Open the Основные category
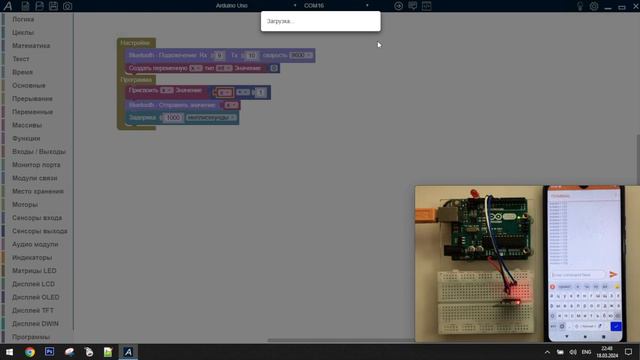This screenshot has height=360, width=640. (x=29, y=85)
